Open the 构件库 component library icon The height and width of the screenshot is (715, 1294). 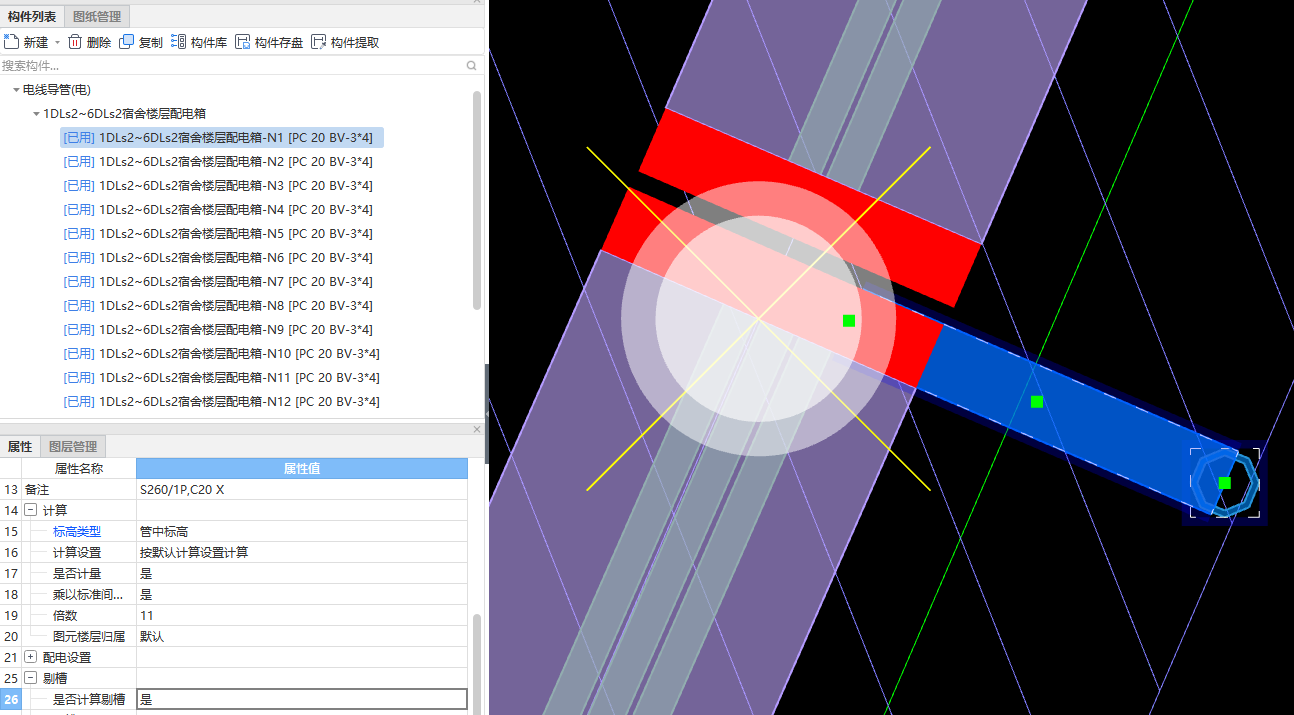[179, 42]
